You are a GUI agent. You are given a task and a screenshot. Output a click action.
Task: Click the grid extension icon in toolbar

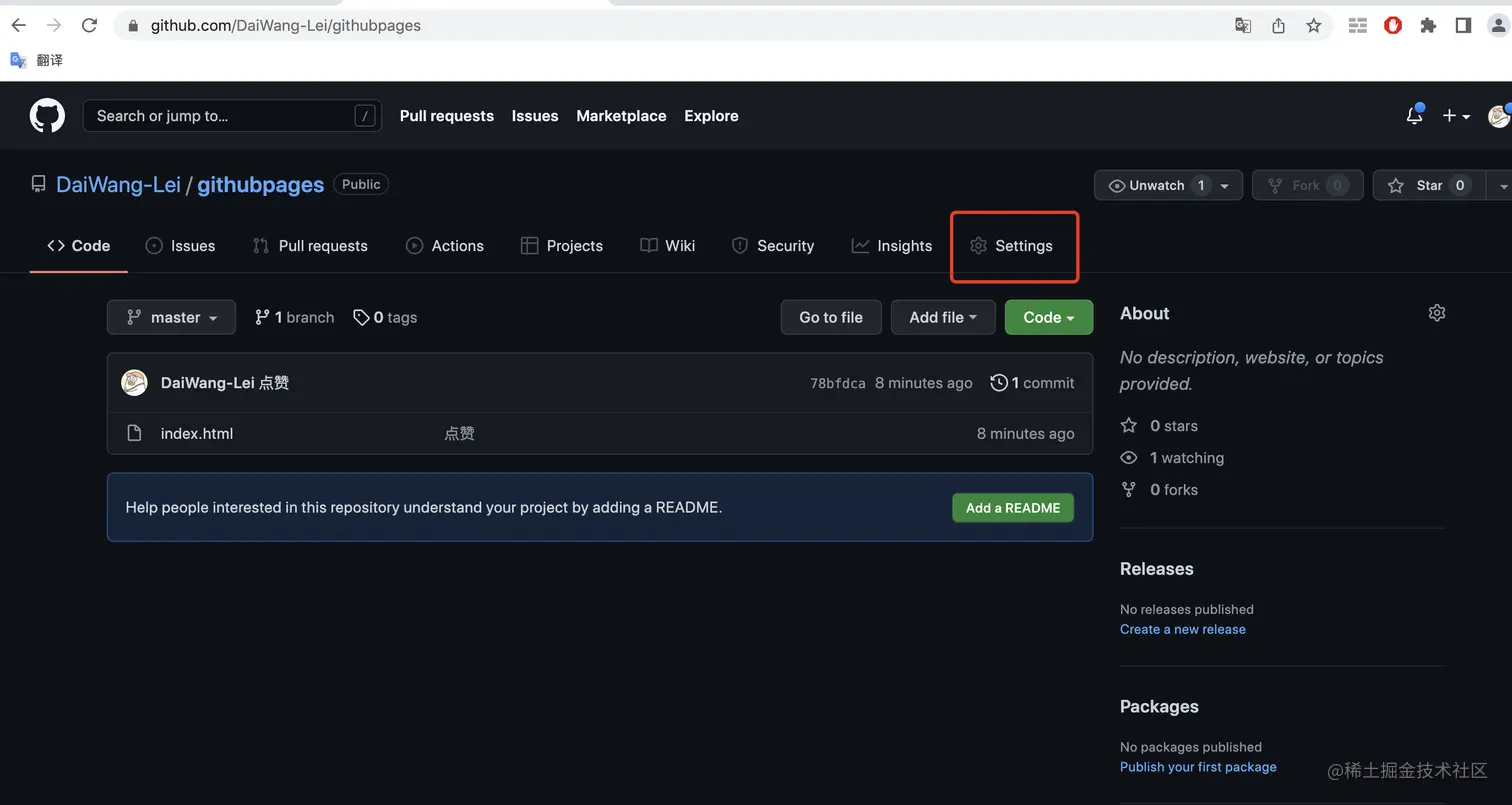point(1357,26)
